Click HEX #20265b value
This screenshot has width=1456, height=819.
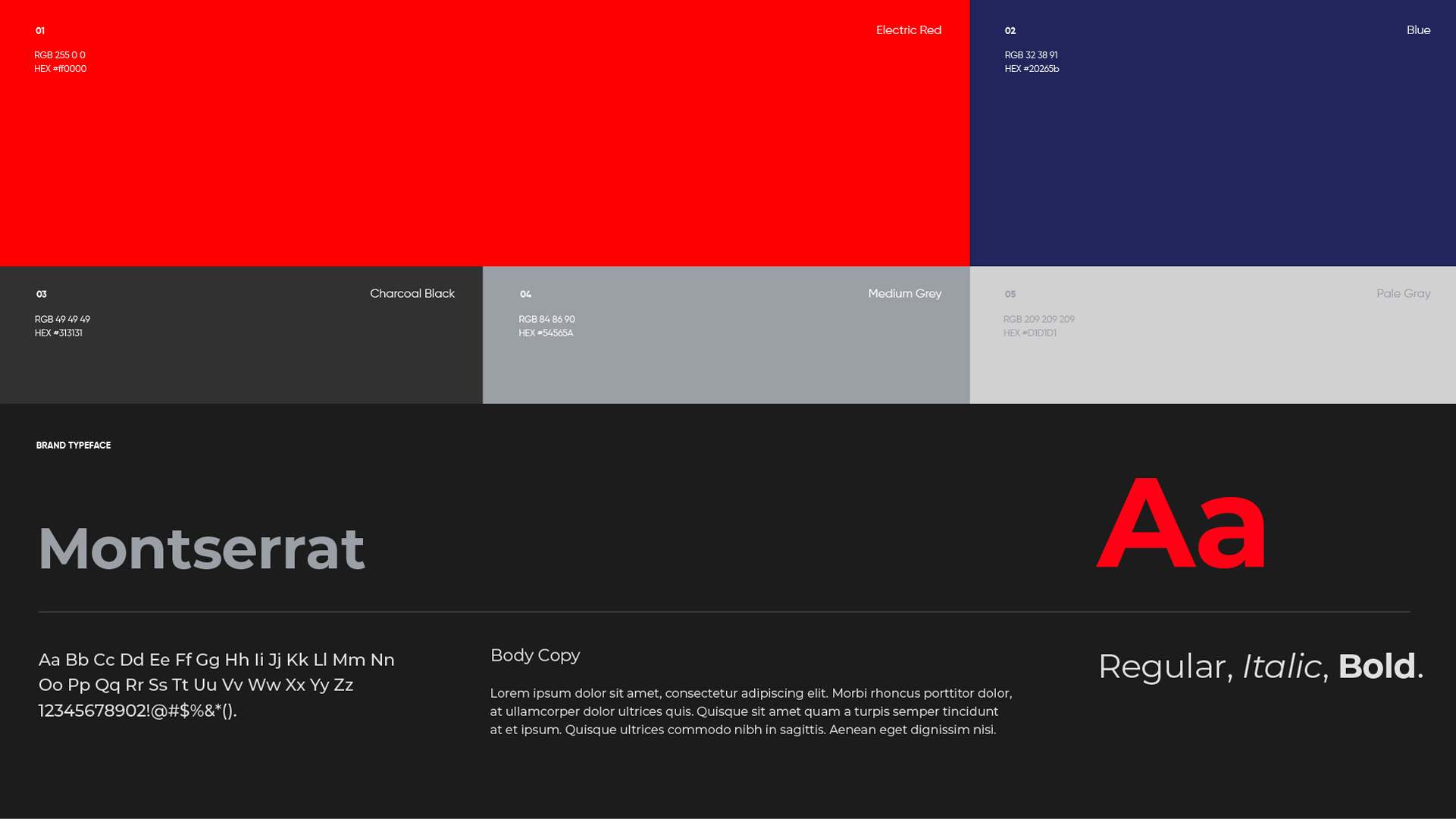point(1032,69)
